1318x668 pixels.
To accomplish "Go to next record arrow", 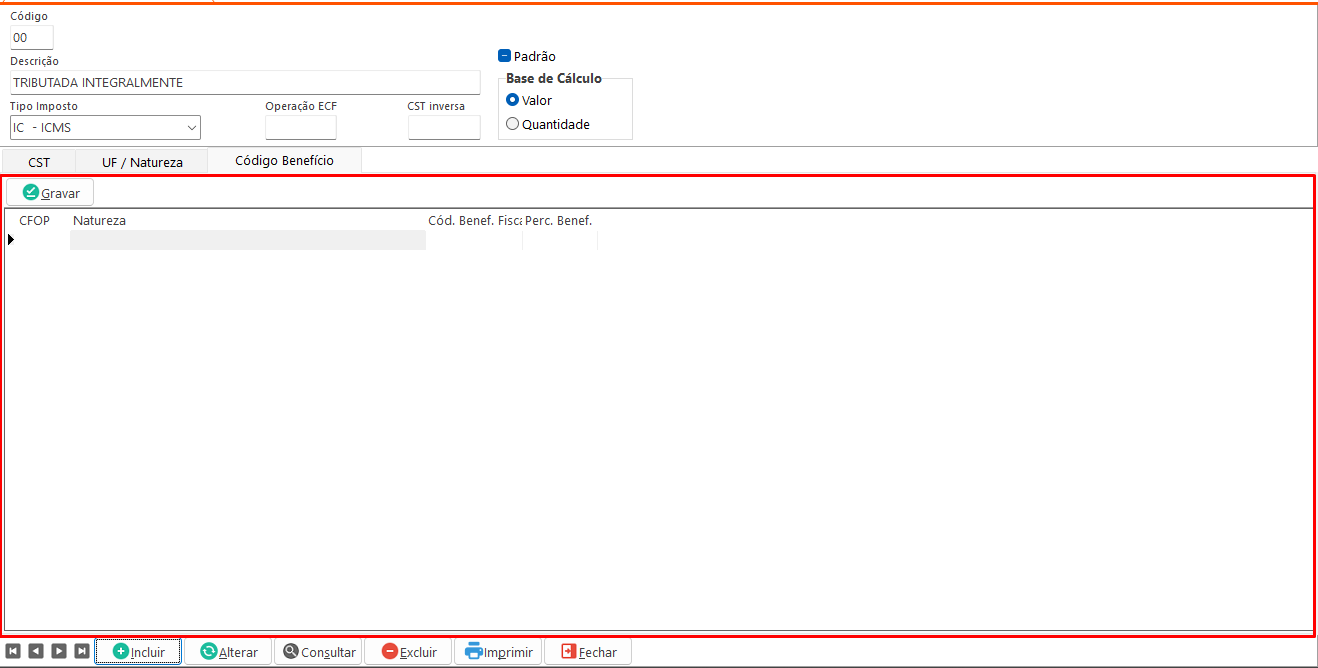I will point(59,651).
